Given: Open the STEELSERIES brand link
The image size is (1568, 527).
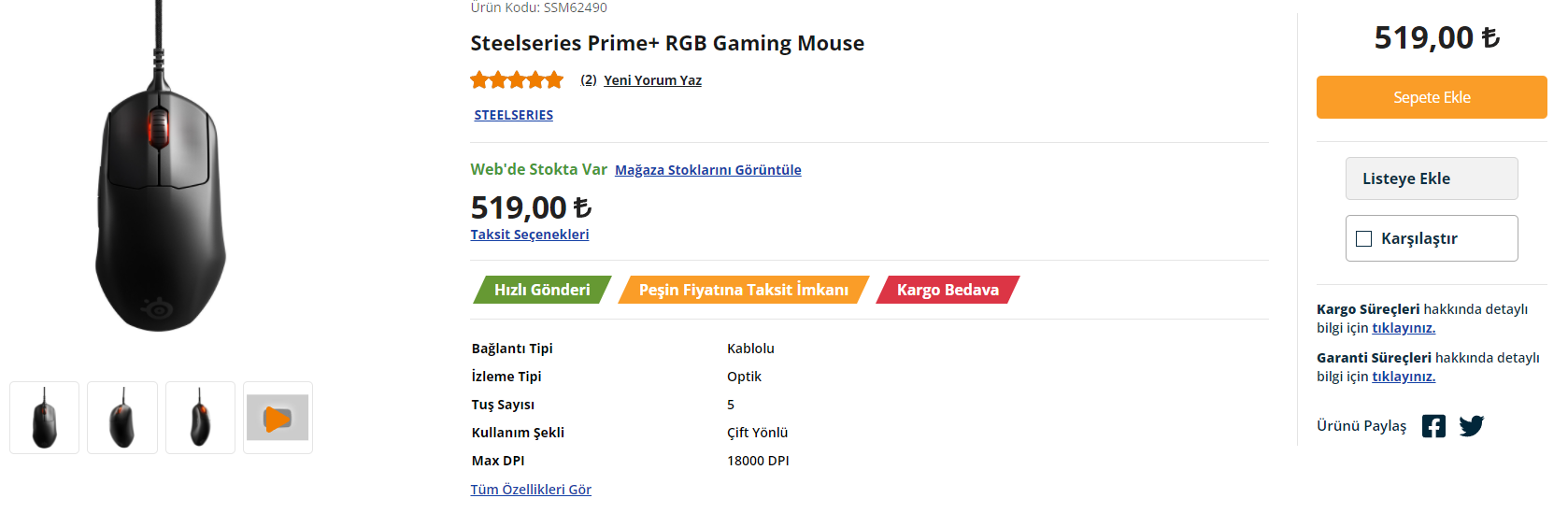Looking at the screenshot, I should (x=513, y=115).
